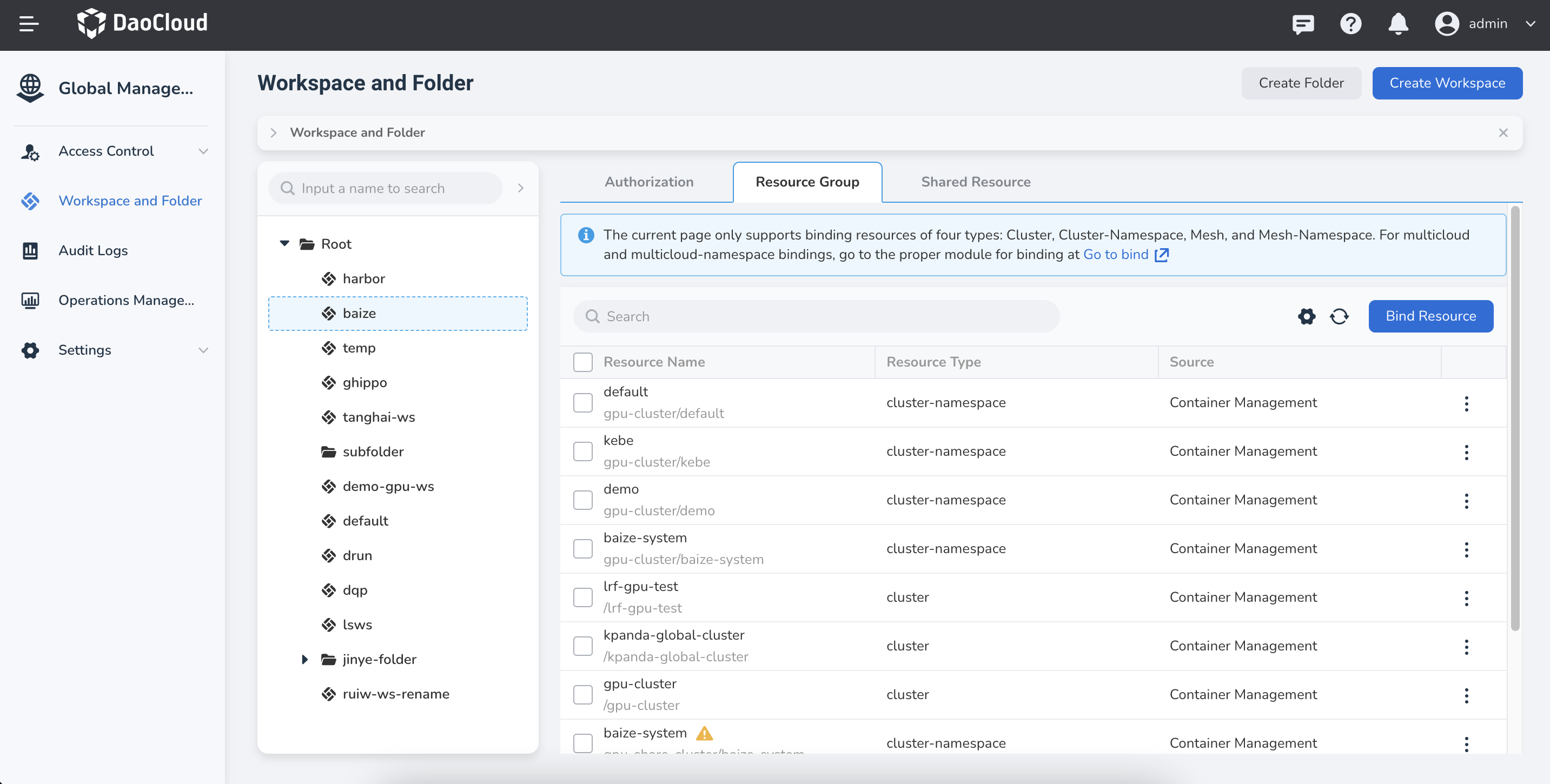The width and height of the screenshot is (1550, 784).
Task: Open actions menu for gpu-cluster row
Action: pos(1466,695)
